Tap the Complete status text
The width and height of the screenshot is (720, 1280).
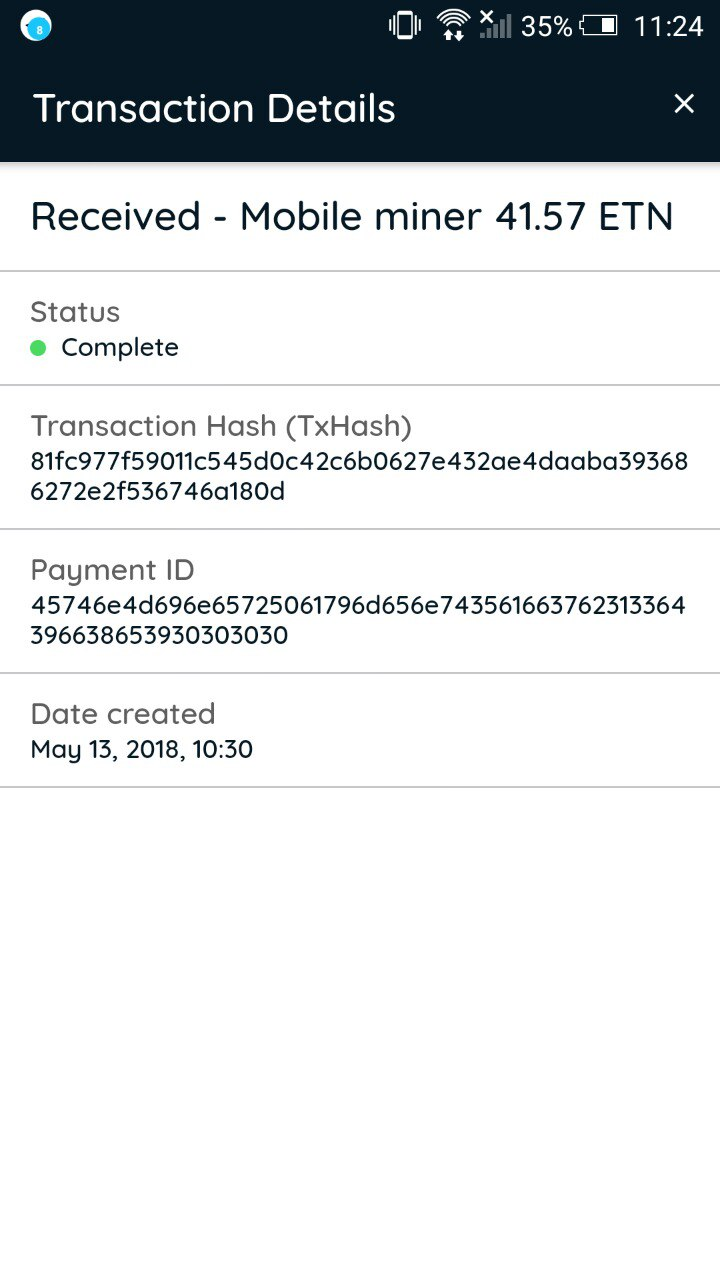coord(120,348)
